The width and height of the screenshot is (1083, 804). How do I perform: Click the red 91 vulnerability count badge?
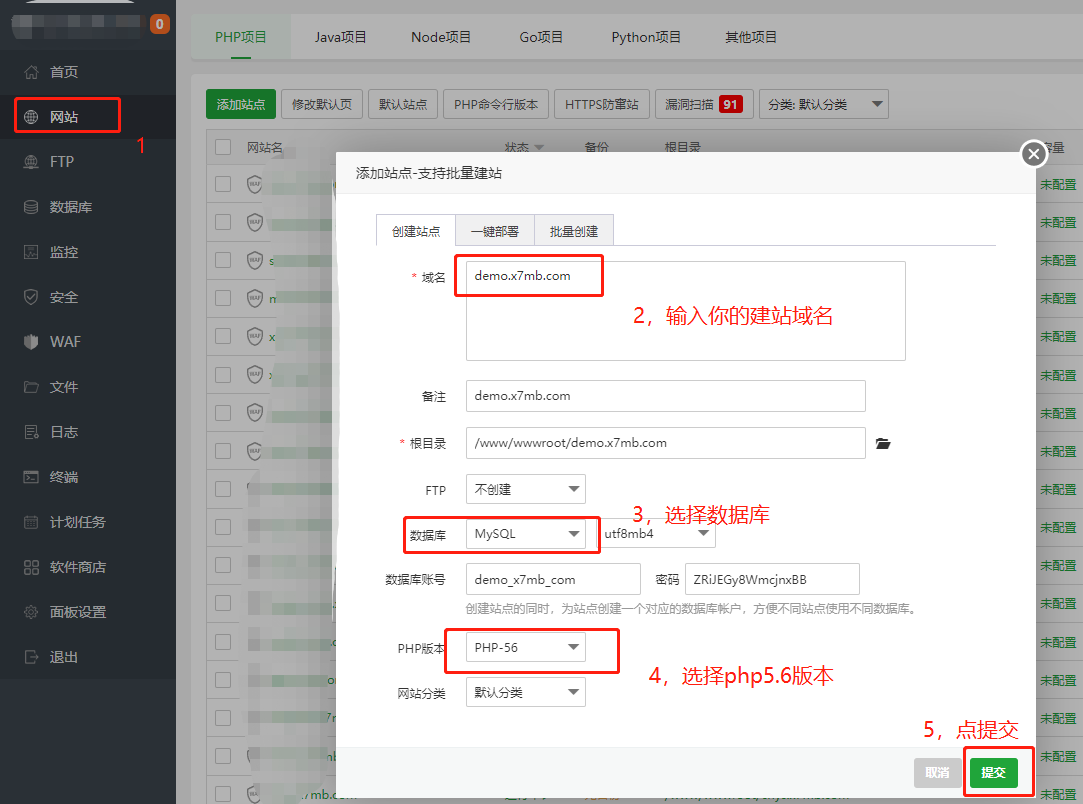pyautogui.click(x=730, y=104)
